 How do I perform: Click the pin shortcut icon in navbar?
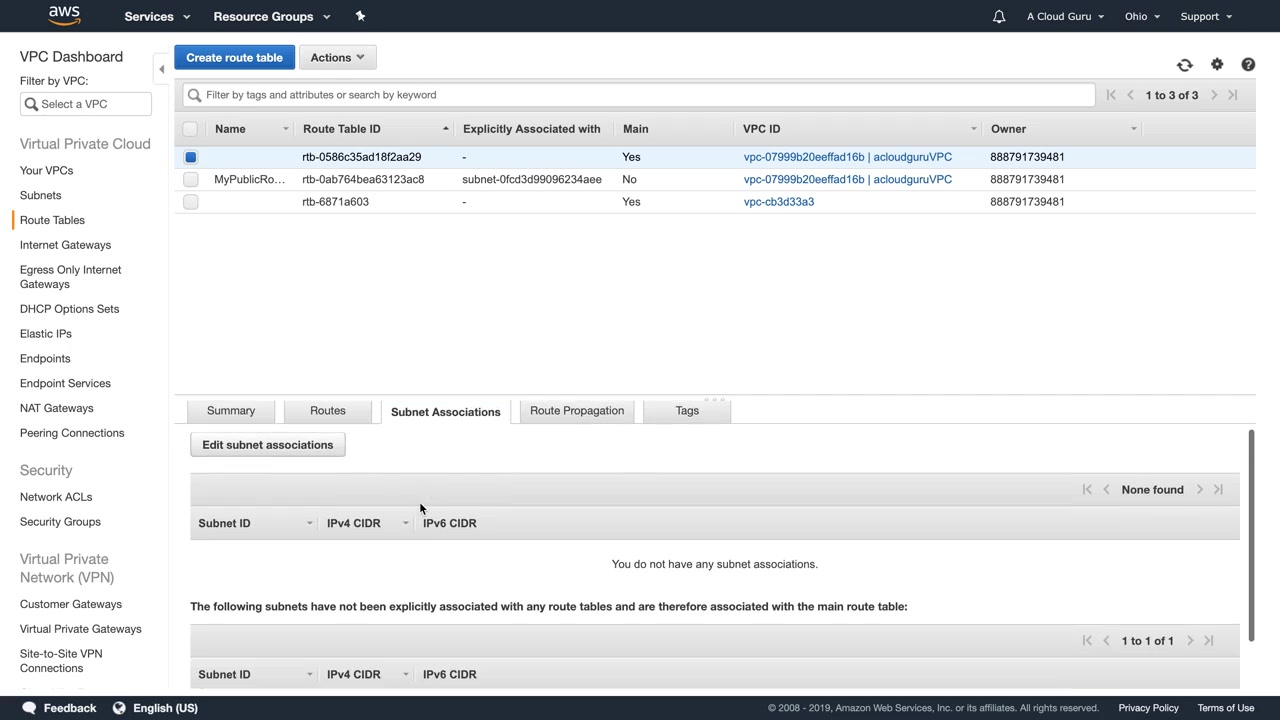(x=360, y=16)
